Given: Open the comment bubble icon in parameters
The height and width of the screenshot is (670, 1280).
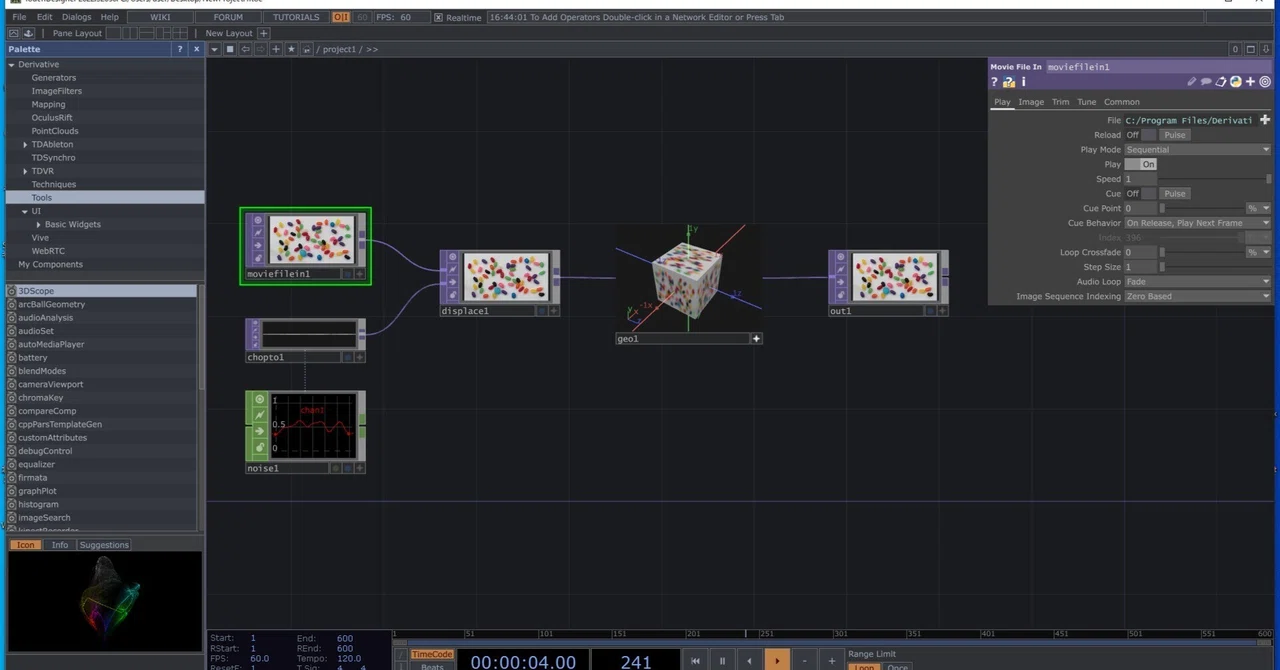Looking at the screenshot, I should pyautogui.click(x=1206, y=82).
